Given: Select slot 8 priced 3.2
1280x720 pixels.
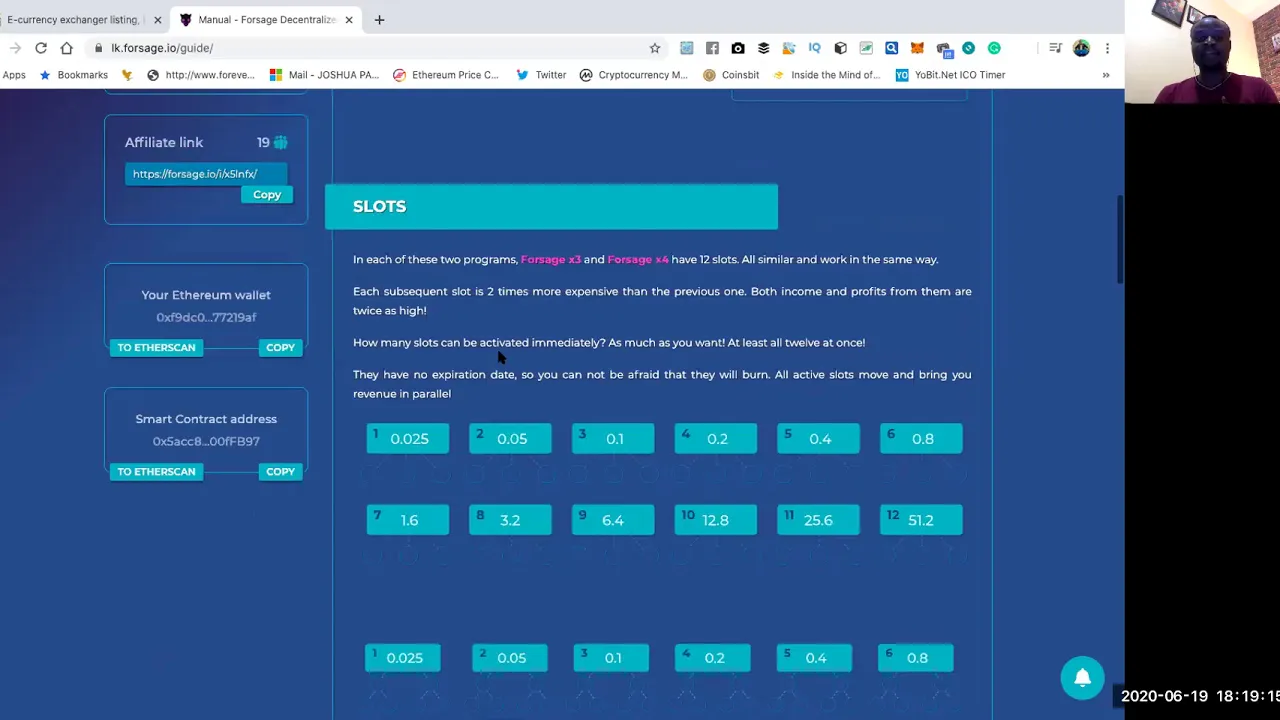Looking at the screenshot, I should (x=510, y=520).
